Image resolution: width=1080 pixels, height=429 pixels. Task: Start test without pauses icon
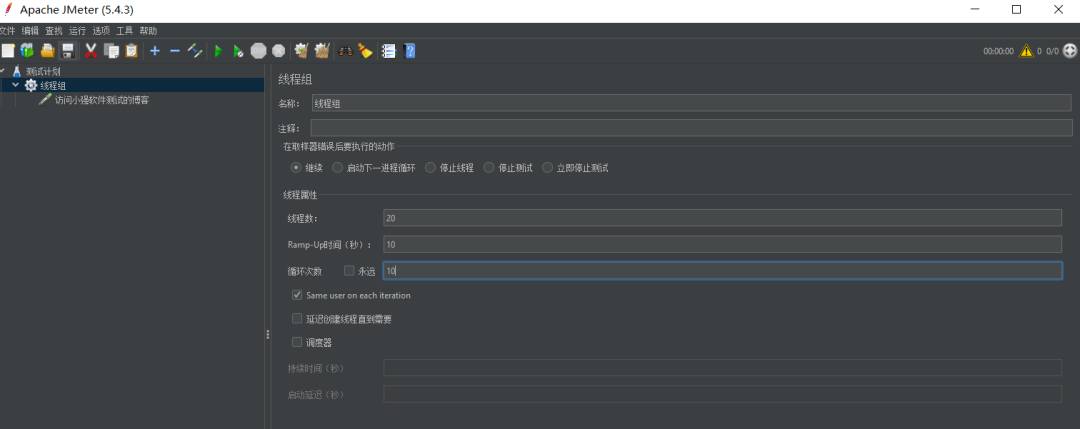[x=238, y=50]
